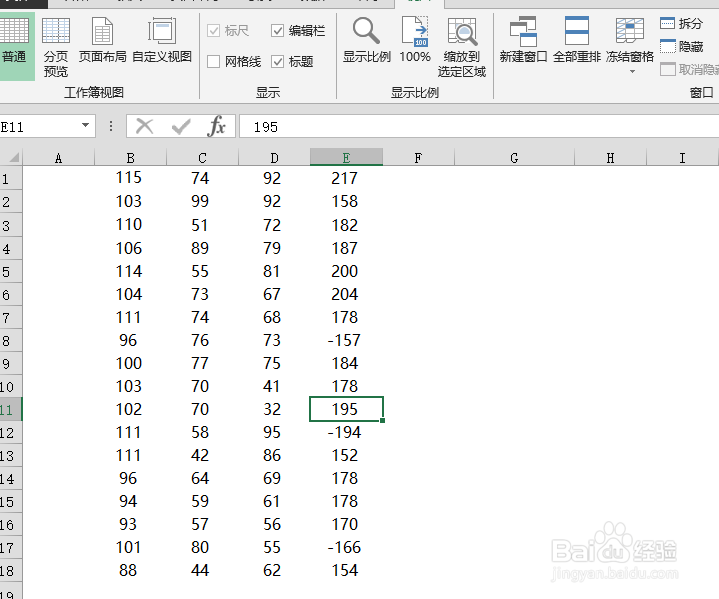This screenshot has width=719, height=599.
Task: Select column C header
Action: click(202, 158)
